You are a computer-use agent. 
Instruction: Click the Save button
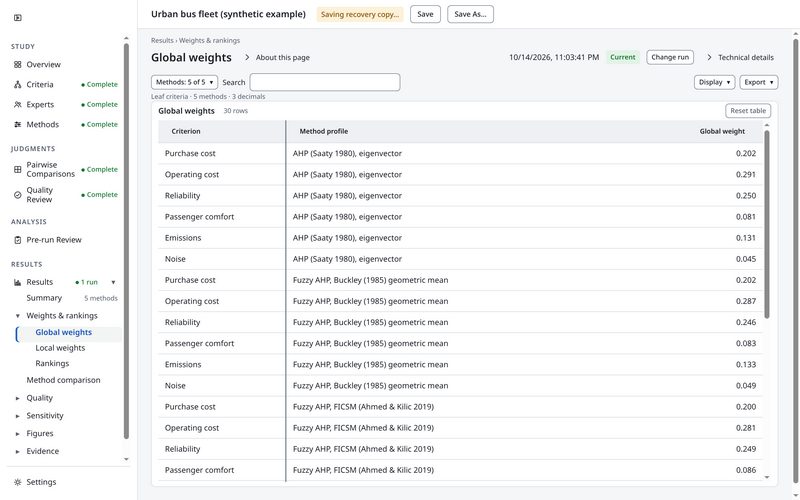tap(425, 14)
